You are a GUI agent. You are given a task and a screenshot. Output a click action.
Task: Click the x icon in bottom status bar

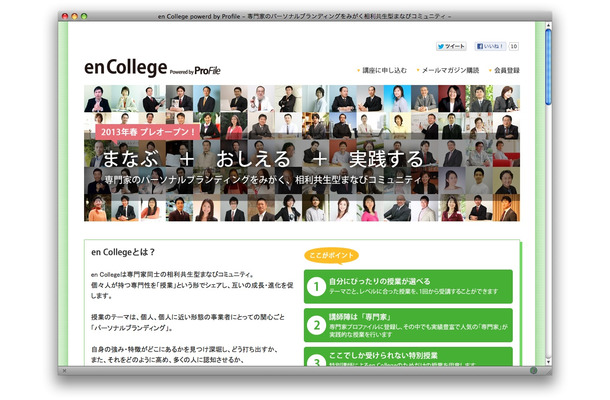[x=64, y=371]
